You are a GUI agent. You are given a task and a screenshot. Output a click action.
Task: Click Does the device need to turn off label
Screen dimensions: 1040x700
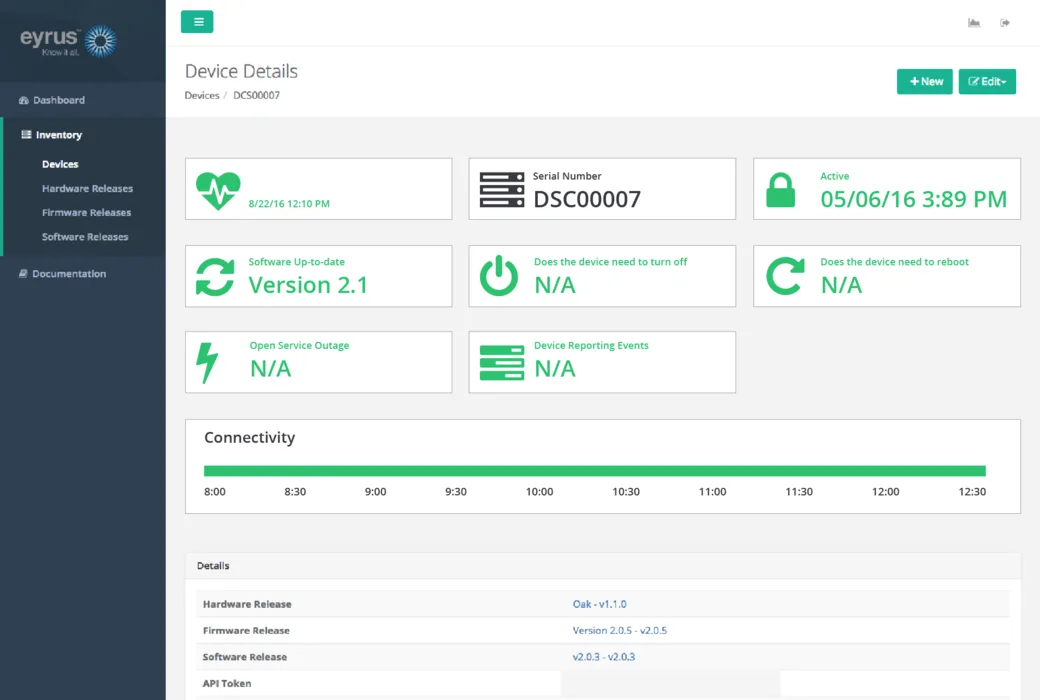point(610,262)
